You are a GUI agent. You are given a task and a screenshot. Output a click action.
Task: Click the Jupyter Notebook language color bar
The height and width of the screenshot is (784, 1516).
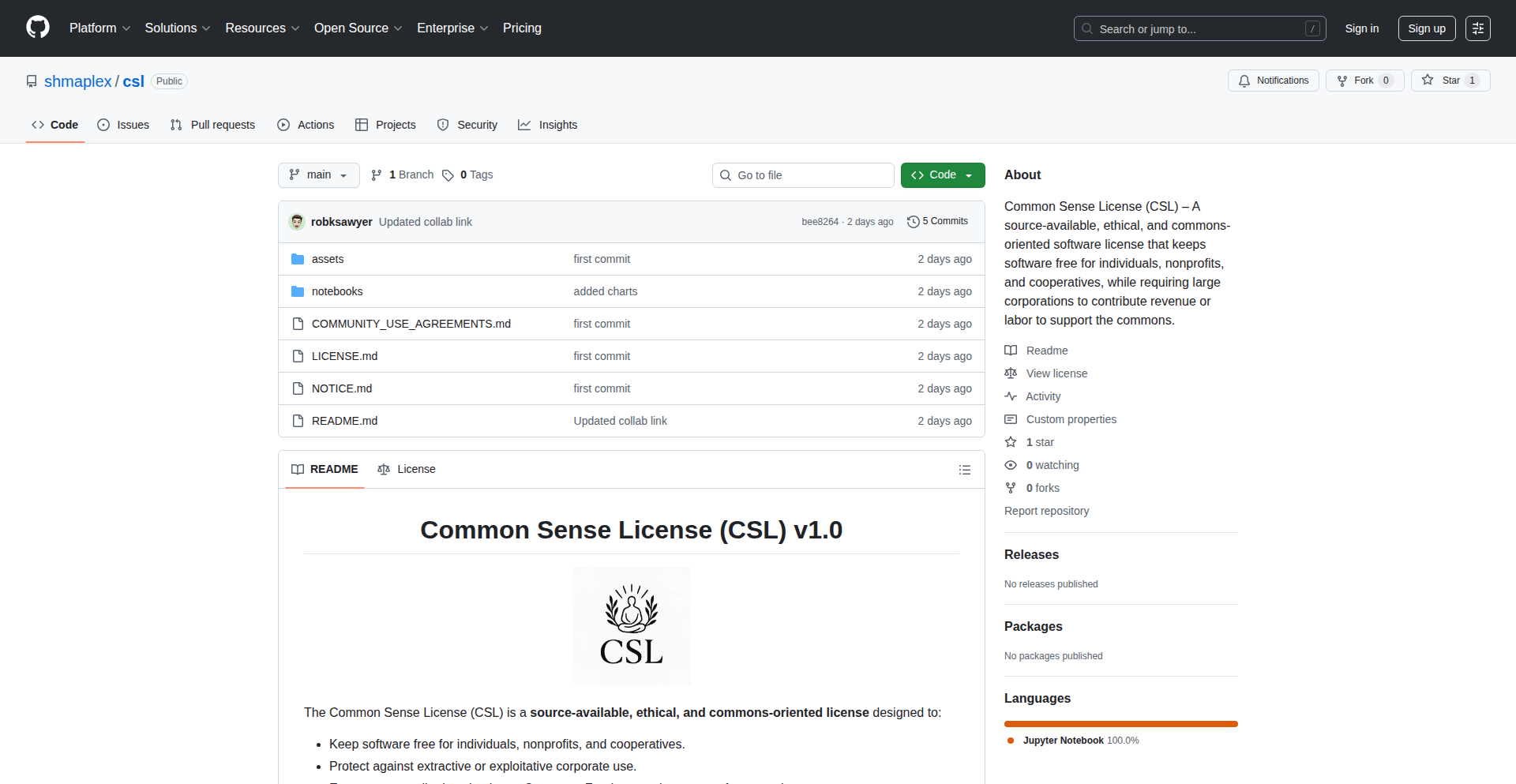pos(1120,724)
